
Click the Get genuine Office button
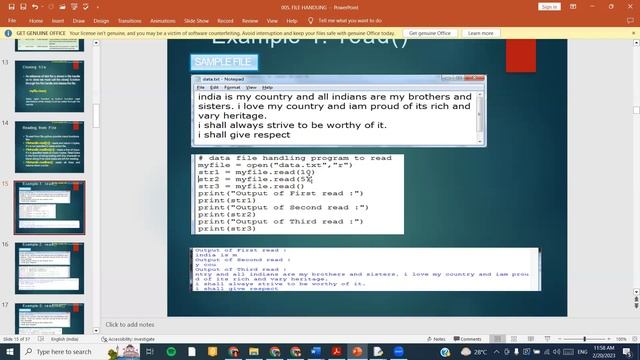tap(430, 33)
